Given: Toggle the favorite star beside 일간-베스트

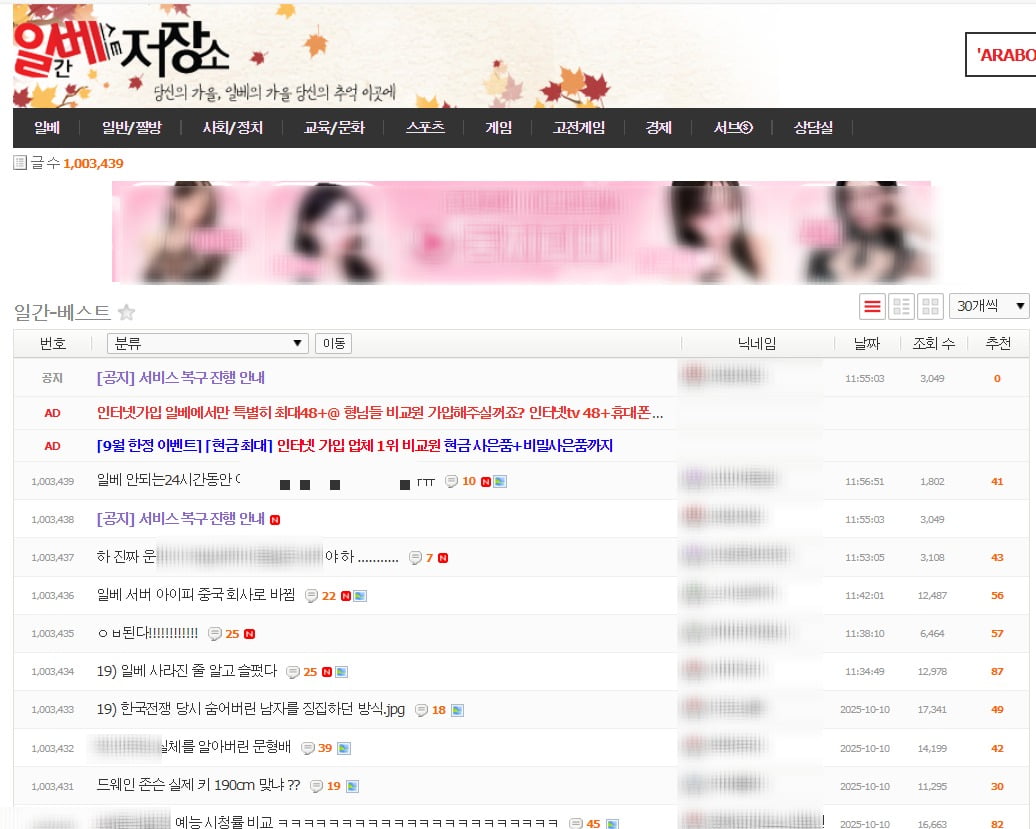Looking at the screenshot, I should (x=127, y=312).
